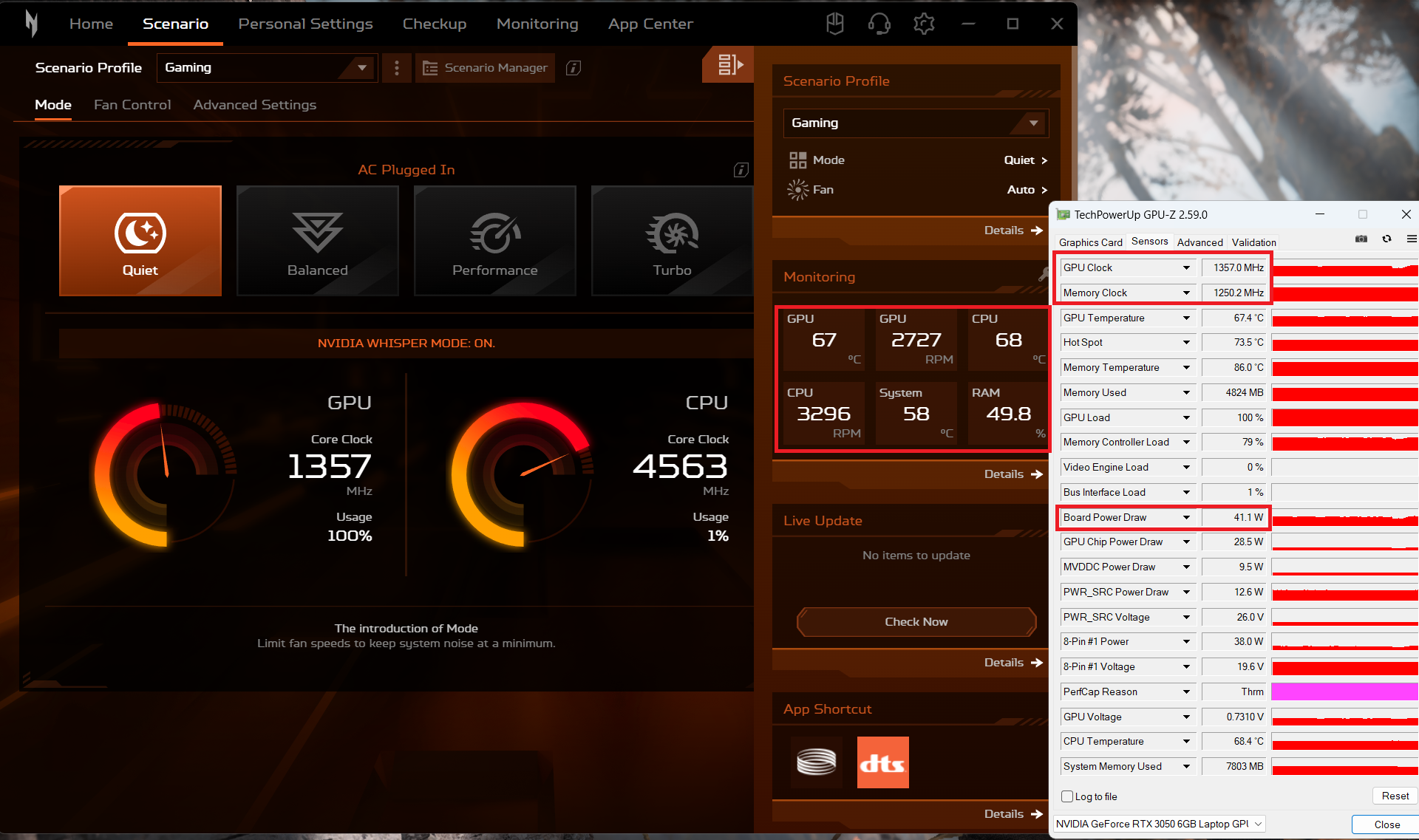
Task: Click the GPU Load red graph bar
Action: tap(1344, 418)
